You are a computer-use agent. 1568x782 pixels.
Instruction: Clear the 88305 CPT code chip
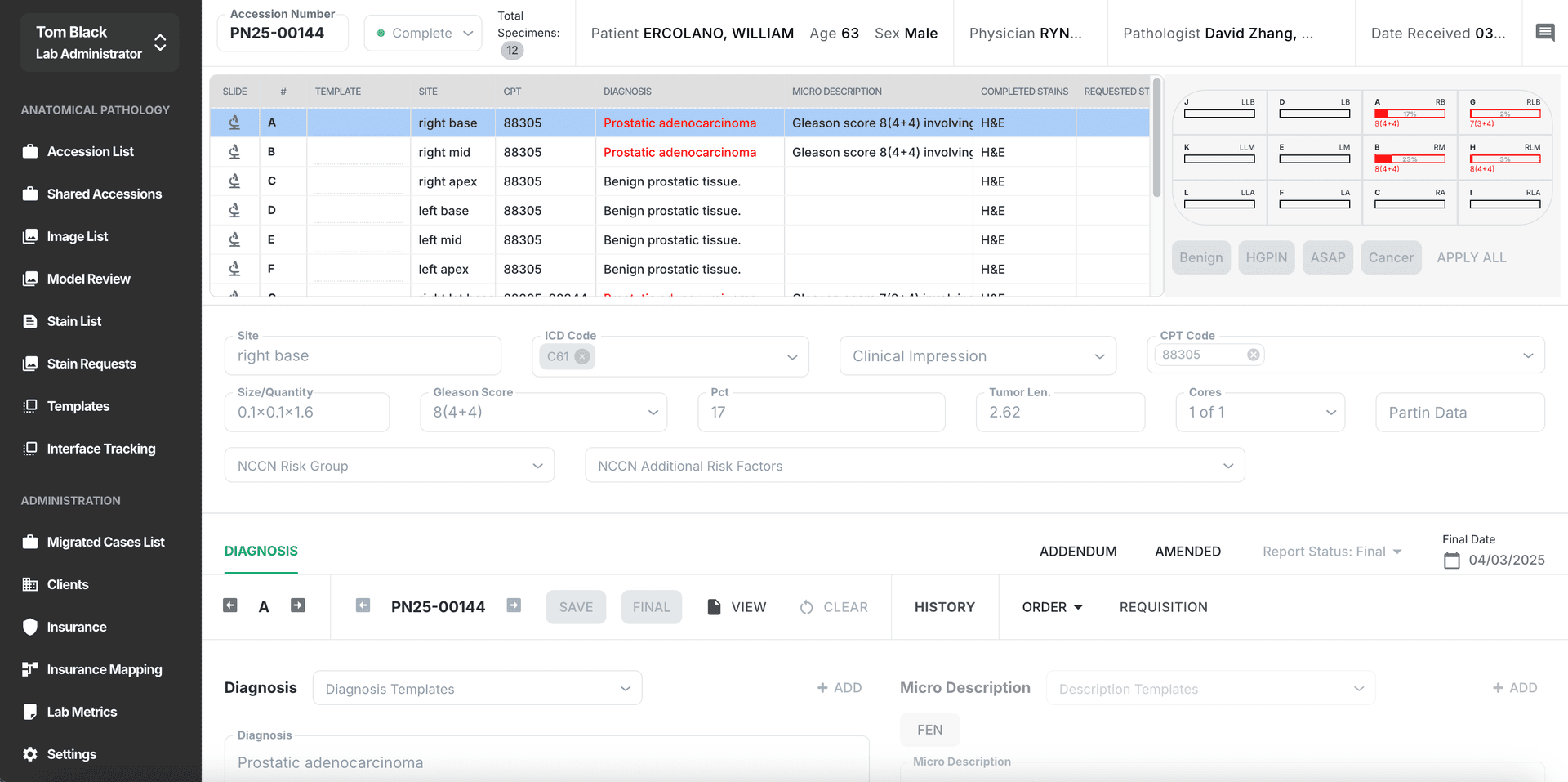click(1253, 355)
